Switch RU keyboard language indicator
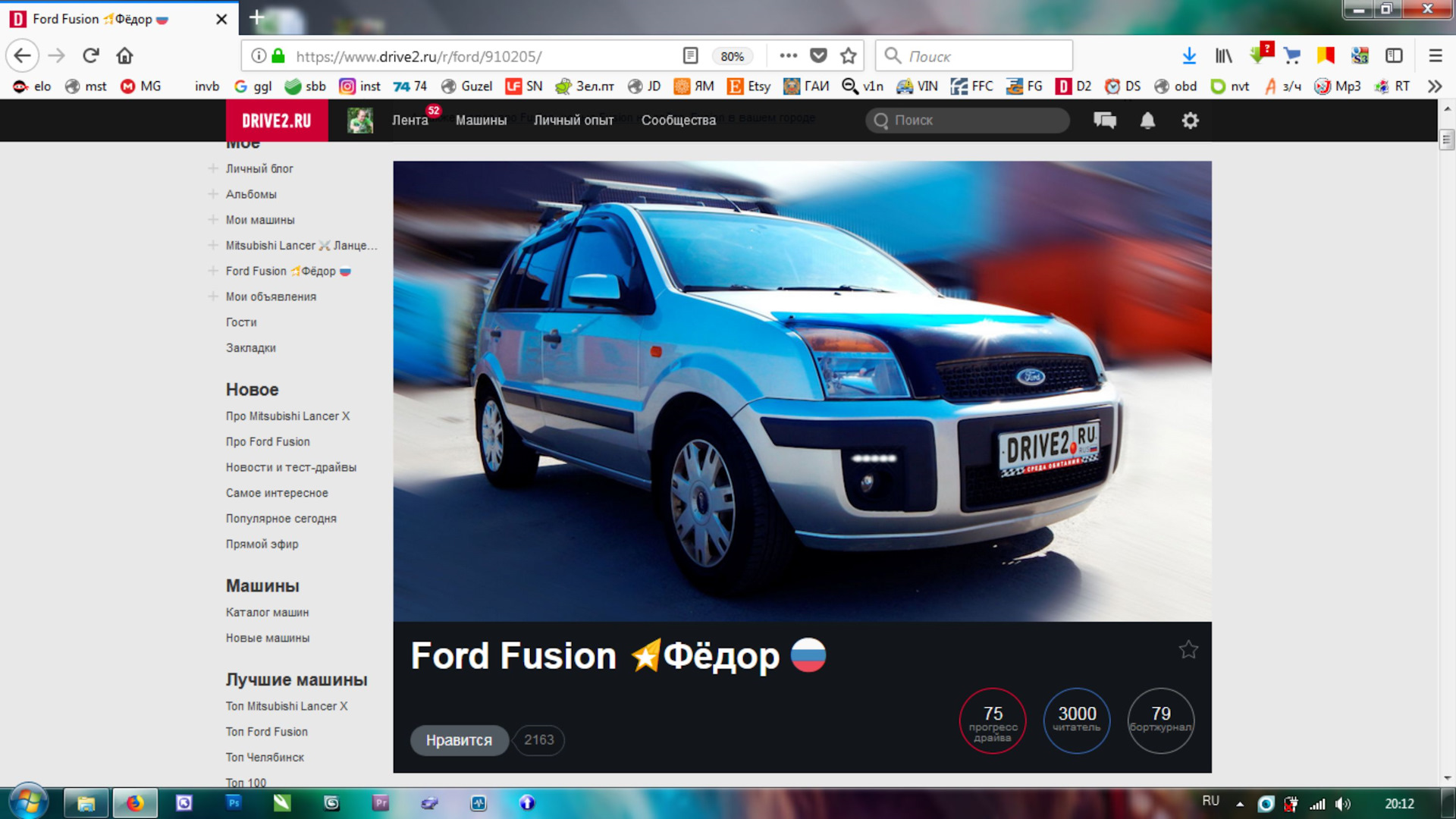This screenshot has width=1456, height=819. 1210,801
